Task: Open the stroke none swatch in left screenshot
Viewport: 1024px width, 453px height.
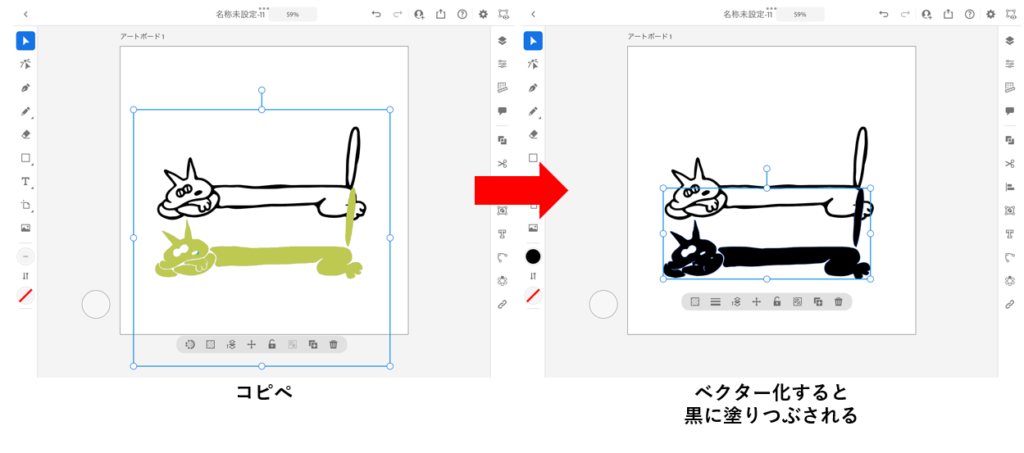Action: pyautogui.click(x=25, y=296)
